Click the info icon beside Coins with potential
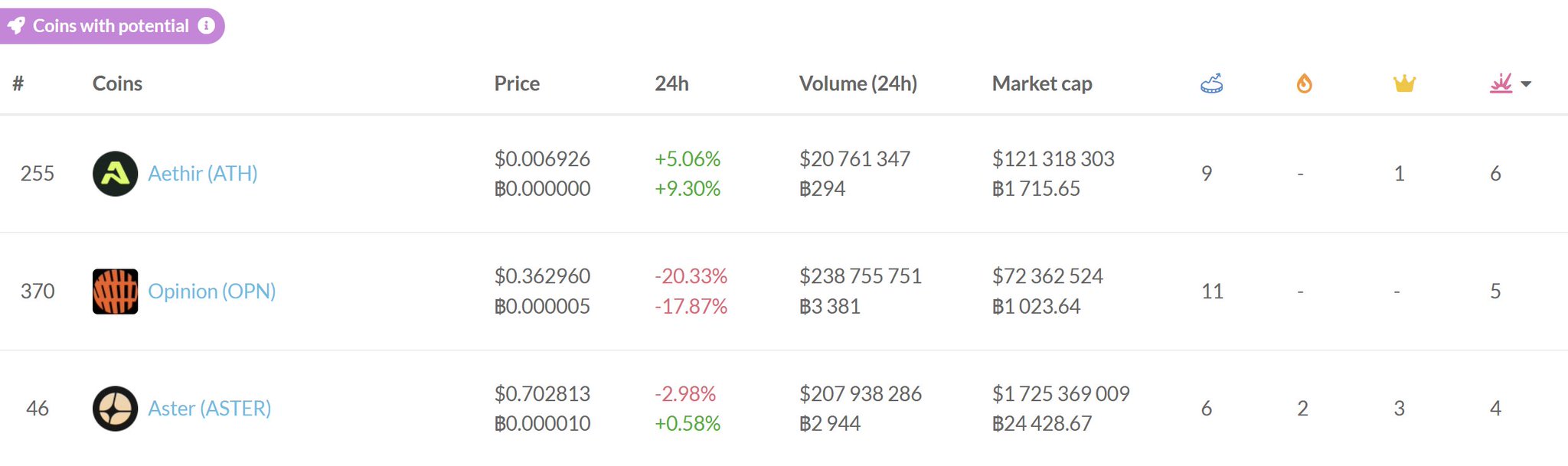The height and width of the screenshot is (466, 1568). point(206,25)
